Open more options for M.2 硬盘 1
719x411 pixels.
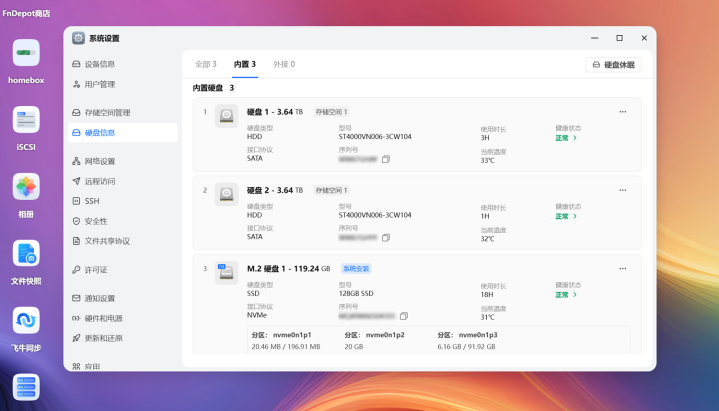tap(623, 268)
